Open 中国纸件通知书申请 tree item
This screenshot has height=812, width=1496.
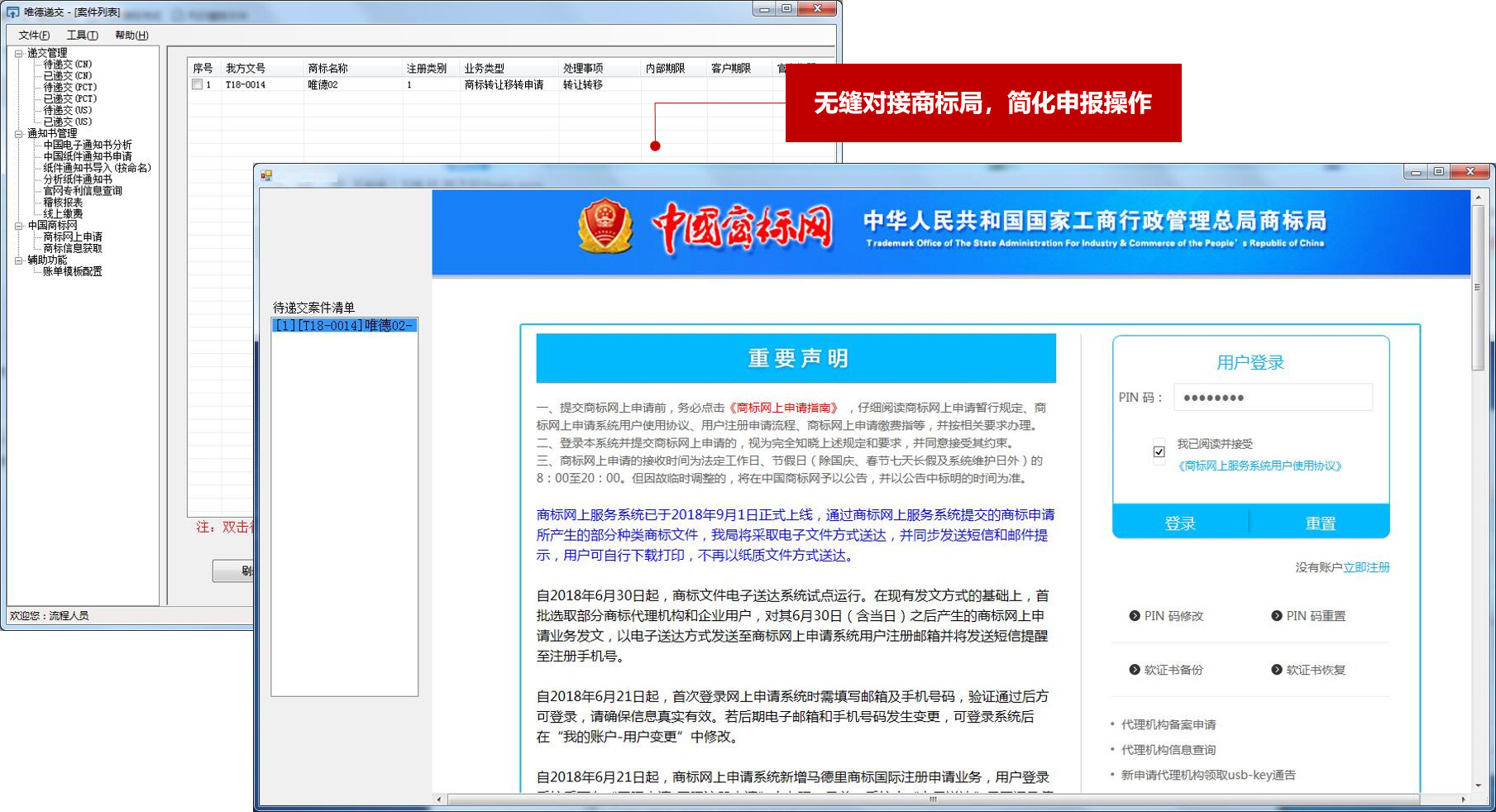[88, 156]
